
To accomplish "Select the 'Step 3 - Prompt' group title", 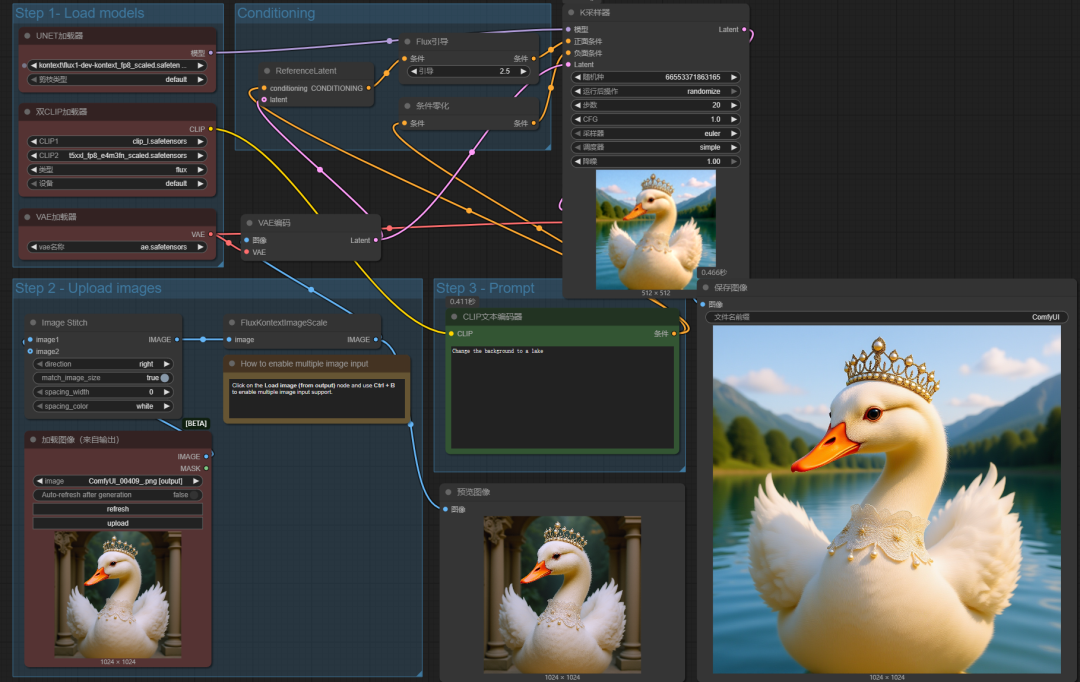I will click(485, 288).
